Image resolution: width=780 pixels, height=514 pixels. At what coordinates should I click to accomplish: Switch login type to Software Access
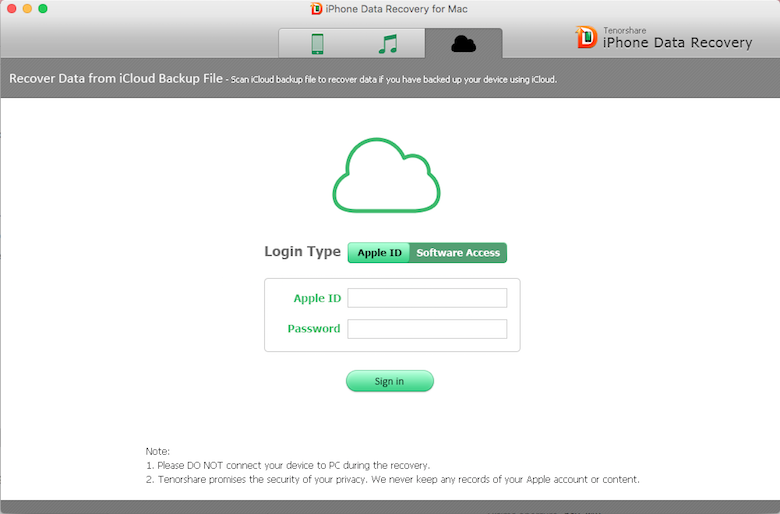tap(458, 253)
